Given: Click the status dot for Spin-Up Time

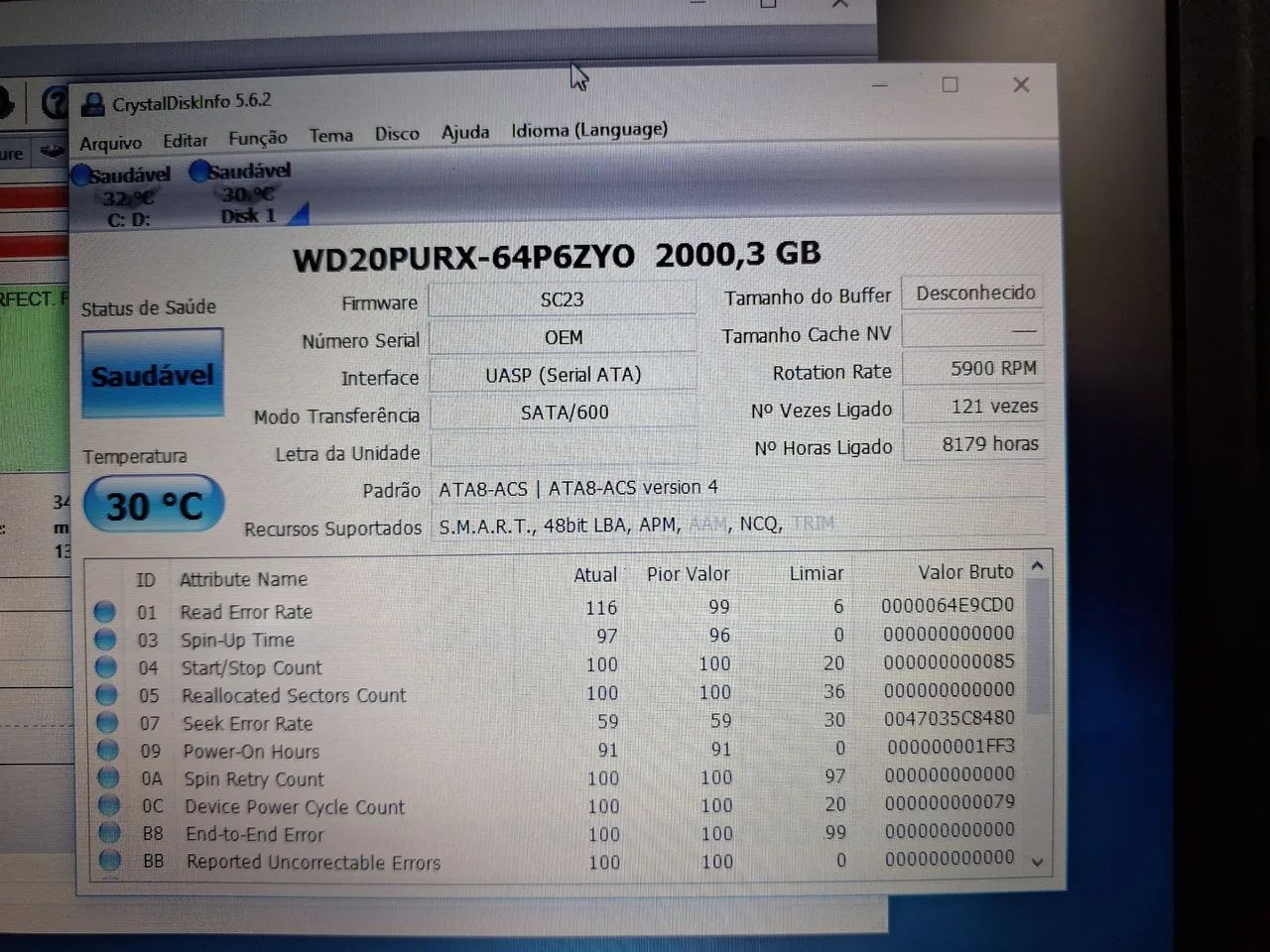Looking at the screenshot, I should click(x=105, y=640).
